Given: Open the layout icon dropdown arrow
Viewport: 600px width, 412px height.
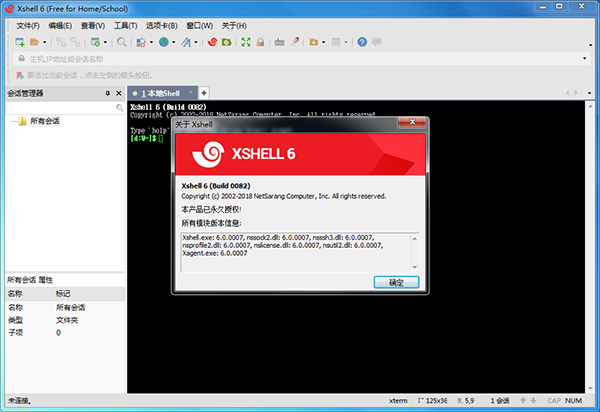Looking at the screenshot, I should tap(346, 42).
